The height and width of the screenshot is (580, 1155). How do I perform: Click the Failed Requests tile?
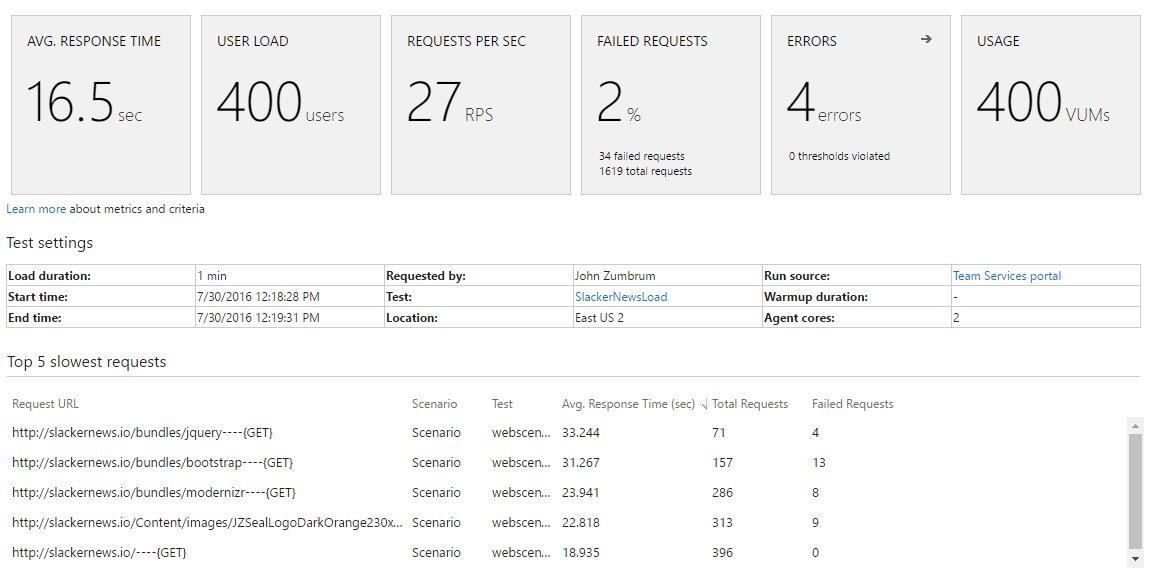[670, 105]
